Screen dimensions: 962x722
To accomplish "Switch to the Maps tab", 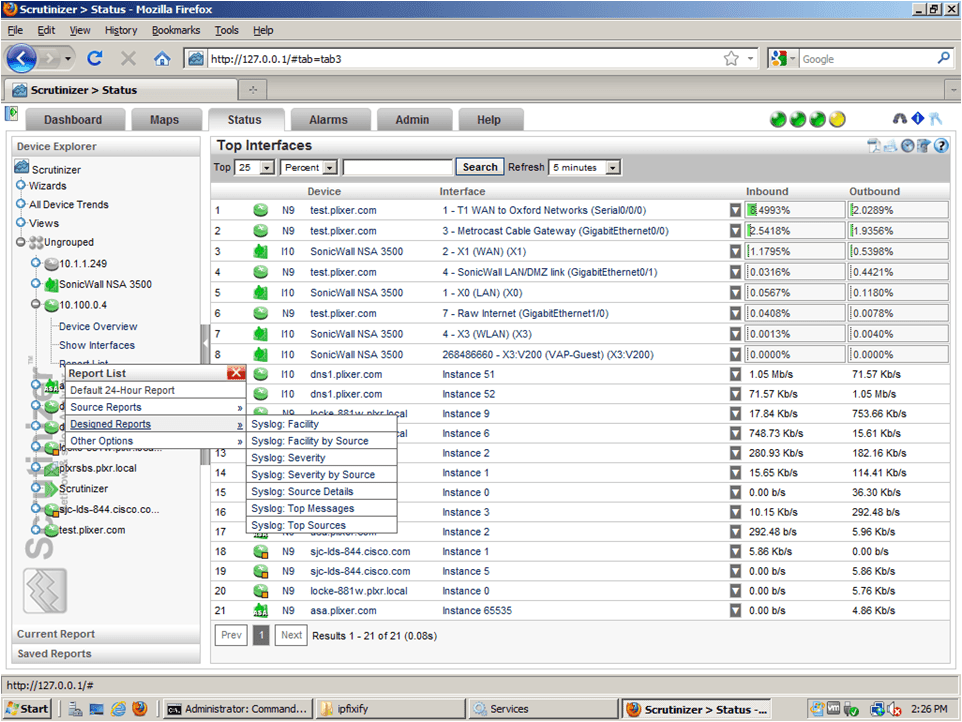I will coord(164,120).
